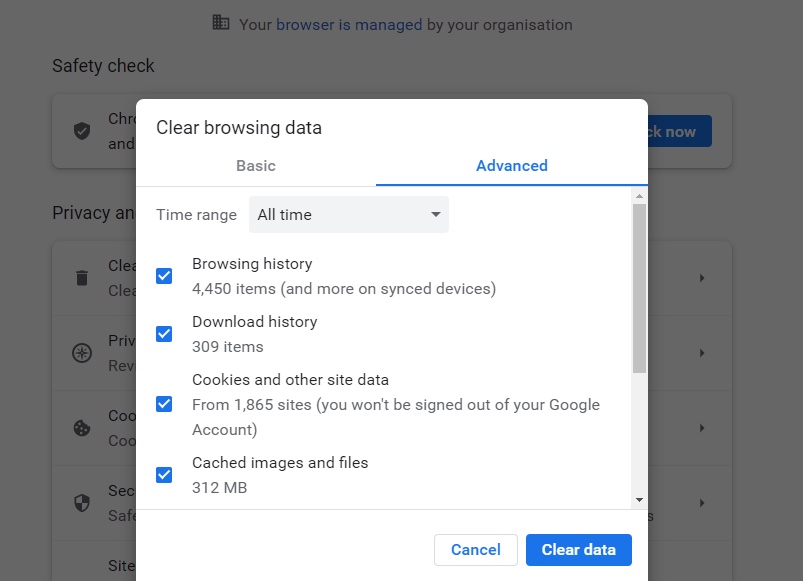803x581 pixels.
Task: Open the Time range dropdown
Action: tap(348, 215)
